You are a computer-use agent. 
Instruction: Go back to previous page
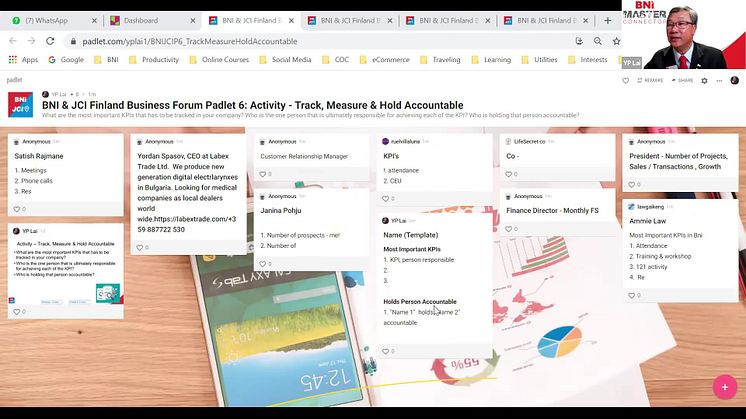point(13,41)
